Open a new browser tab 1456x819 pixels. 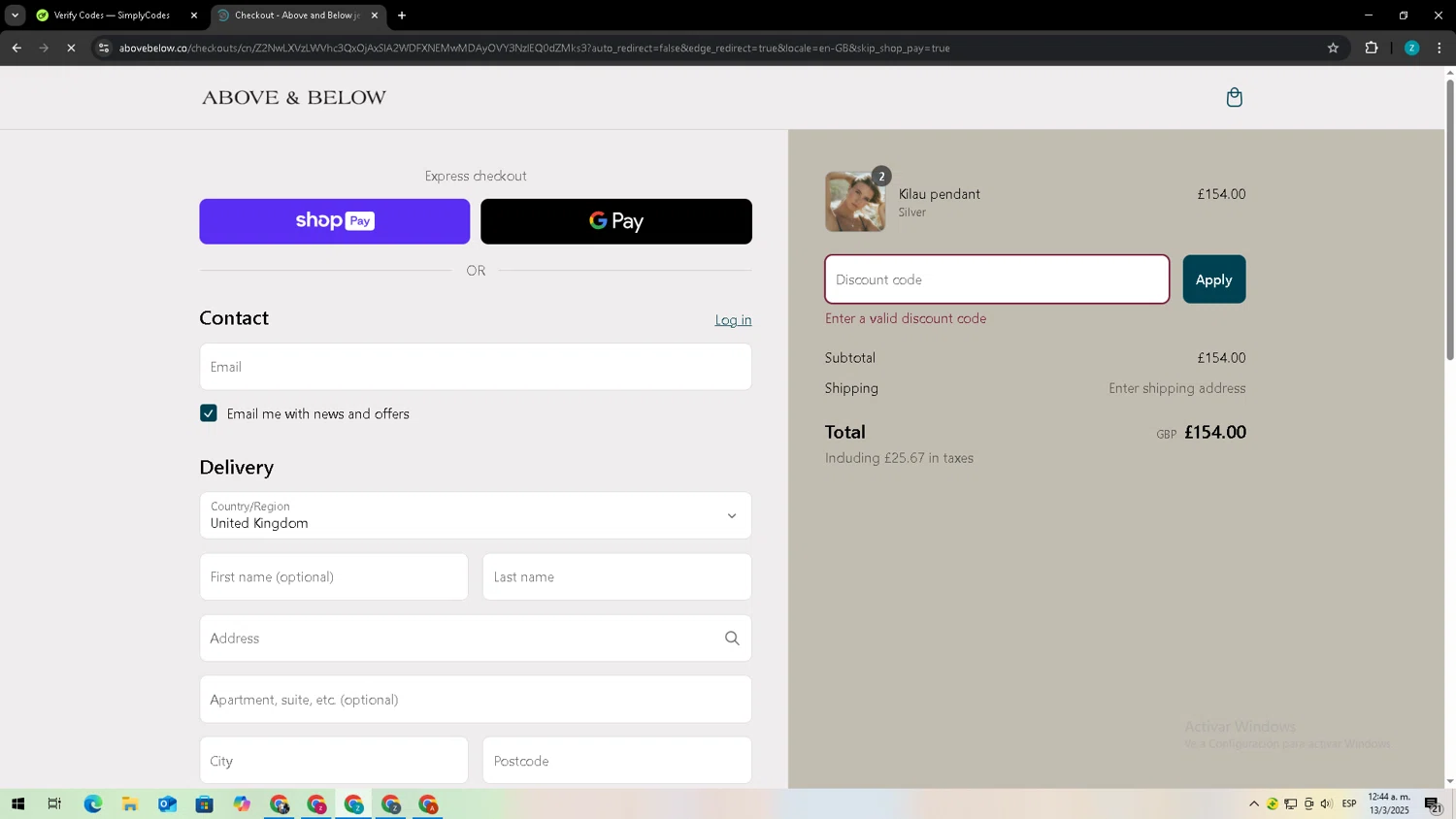[402, 16]
